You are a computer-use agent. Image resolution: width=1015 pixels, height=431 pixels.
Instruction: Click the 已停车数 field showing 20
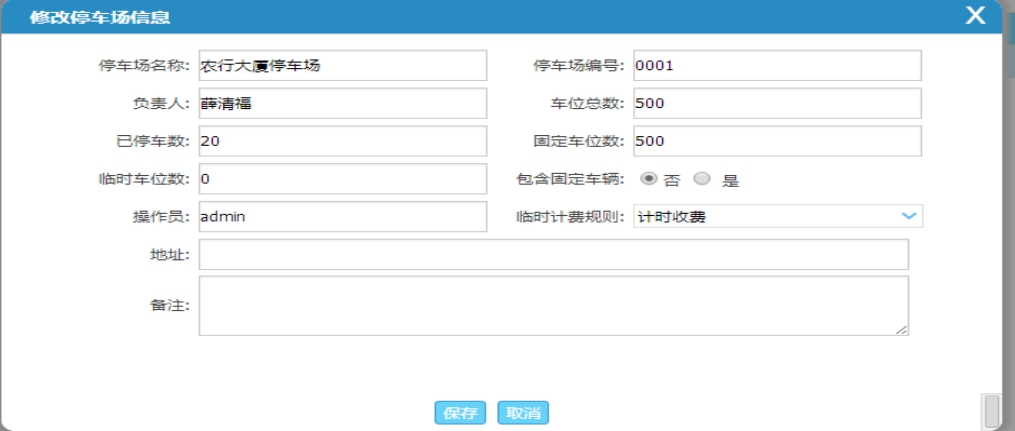342,141
